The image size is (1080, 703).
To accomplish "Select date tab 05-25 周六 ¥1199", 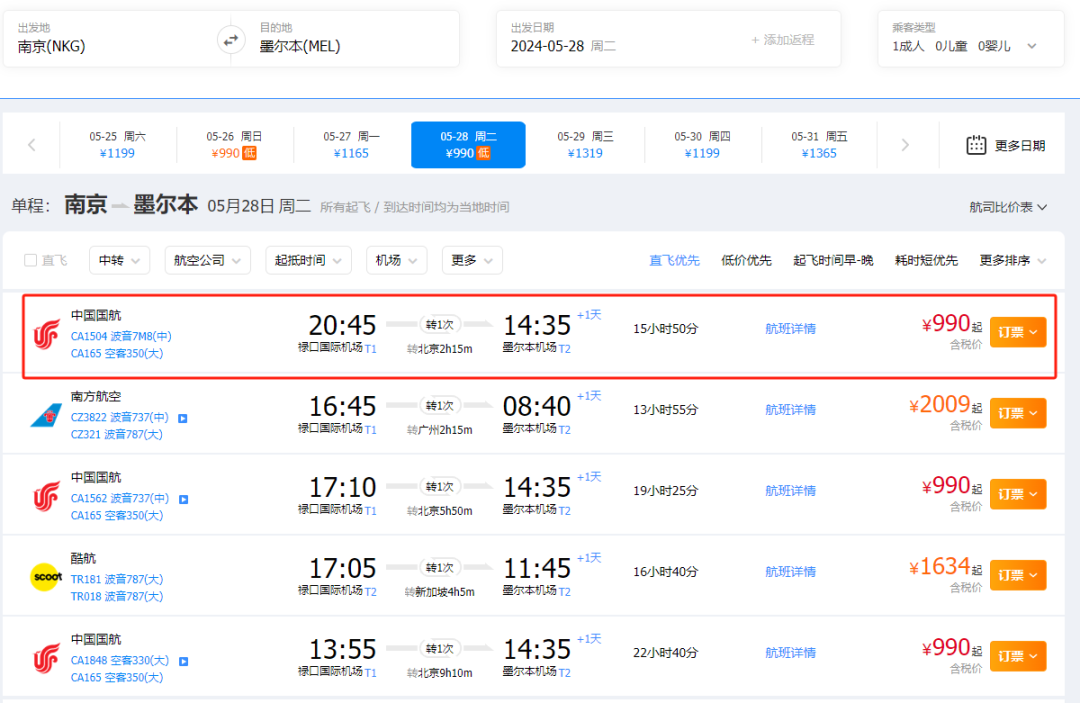I will point(117,145).
